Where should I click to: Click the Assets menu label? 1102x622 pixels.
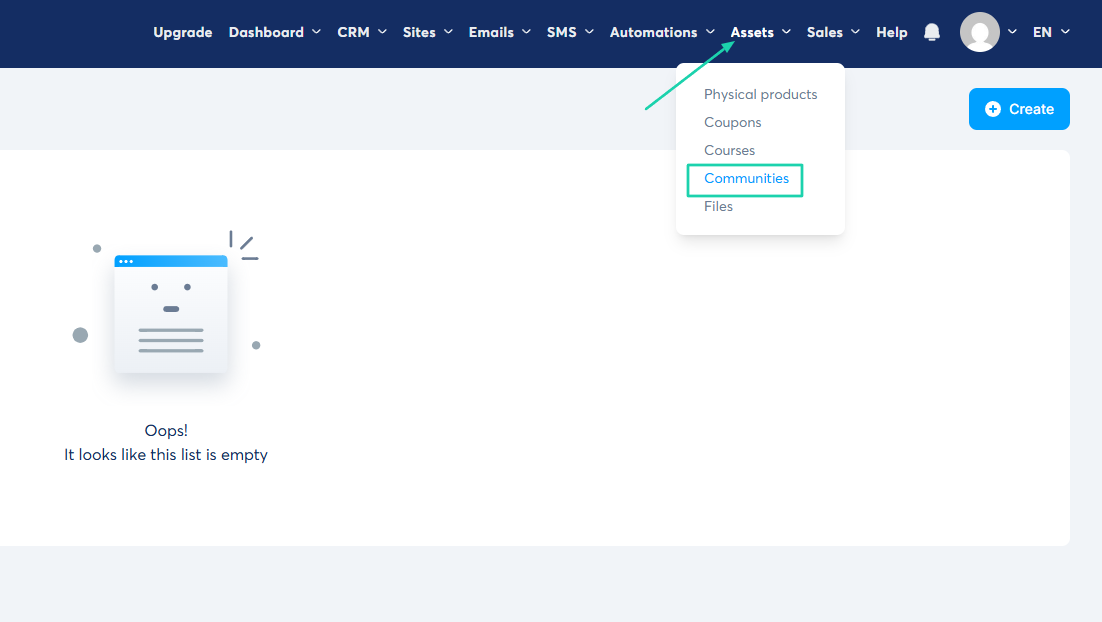[x=752, y=32]
